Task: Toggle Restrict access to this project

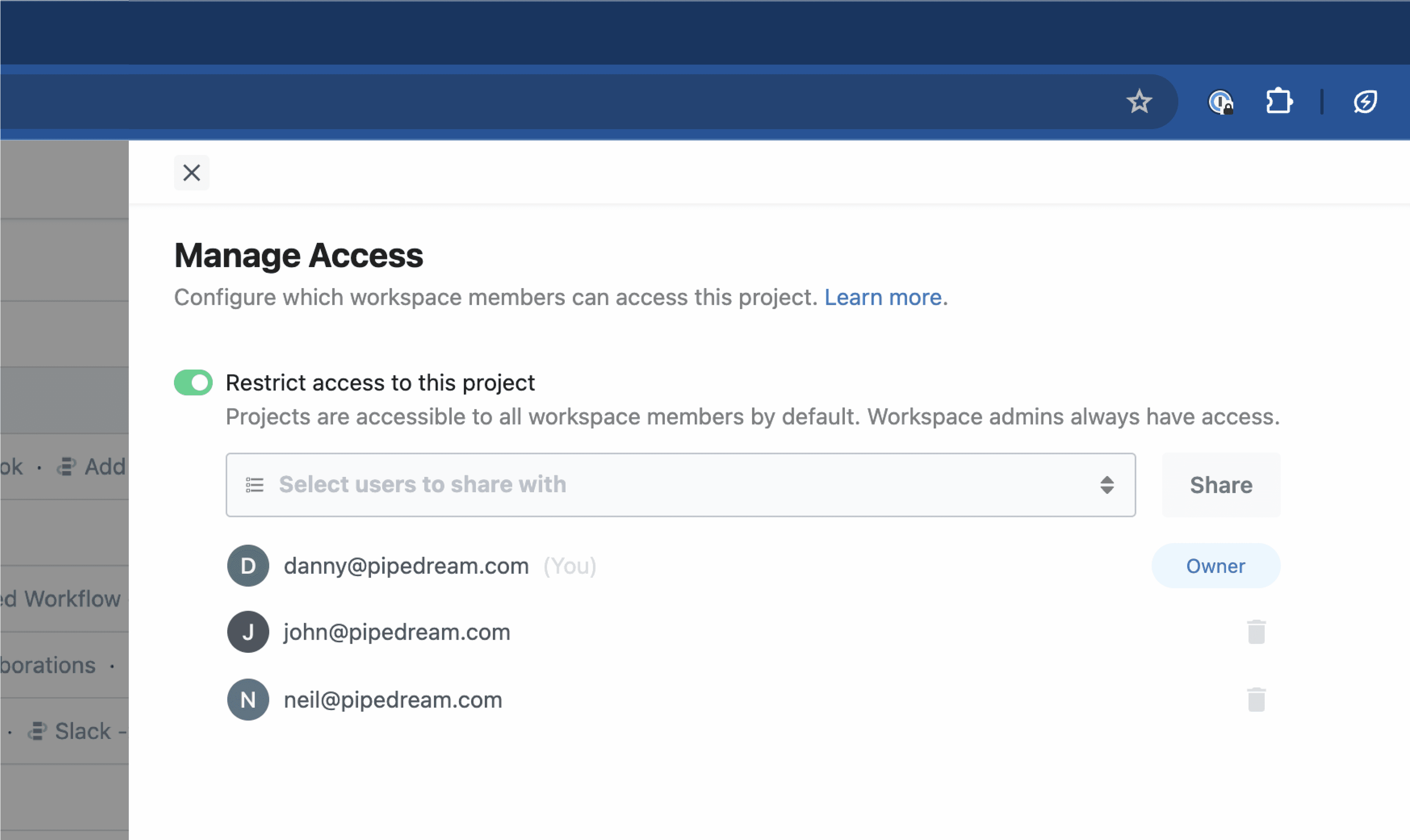Action: tap(193, 383)
